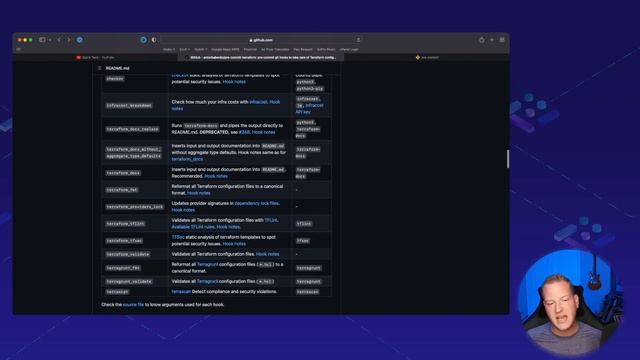The height and width of the screenshot is (360, 640).
Task: Open the Available TFLint rules link
Action: click(x=193, y=227)
